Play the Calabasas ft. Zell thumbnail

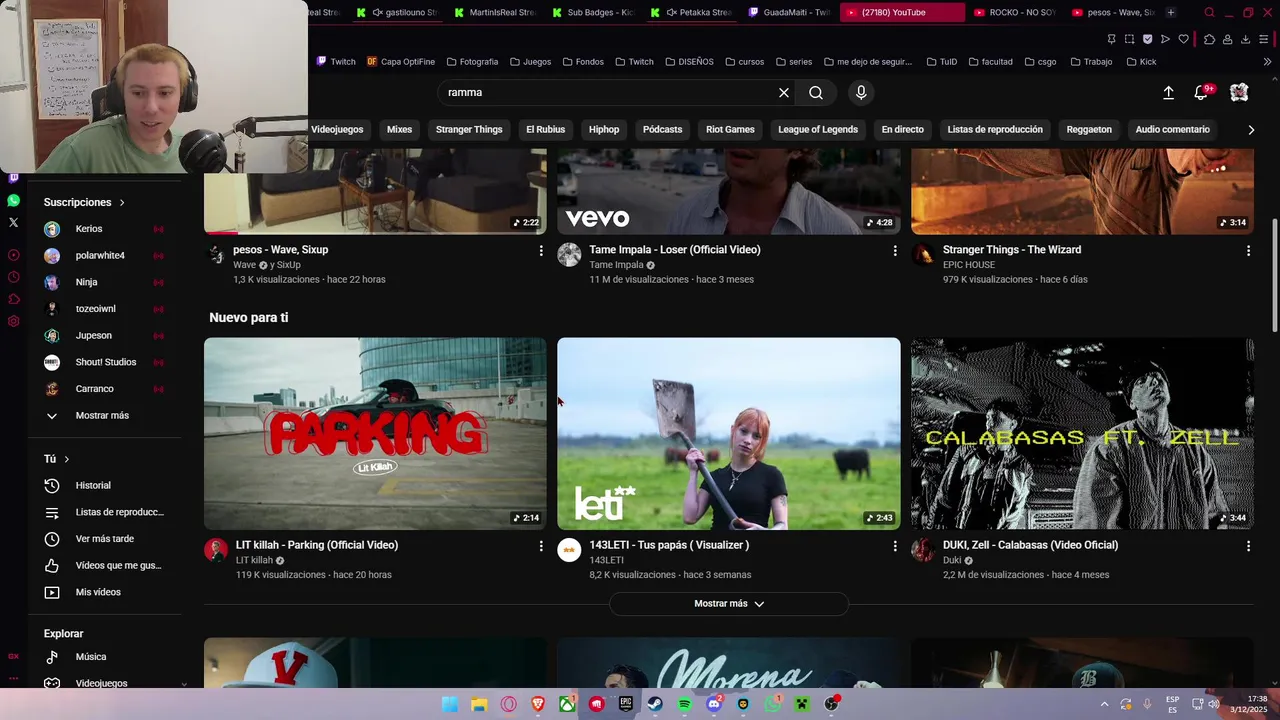point(1082,433)
